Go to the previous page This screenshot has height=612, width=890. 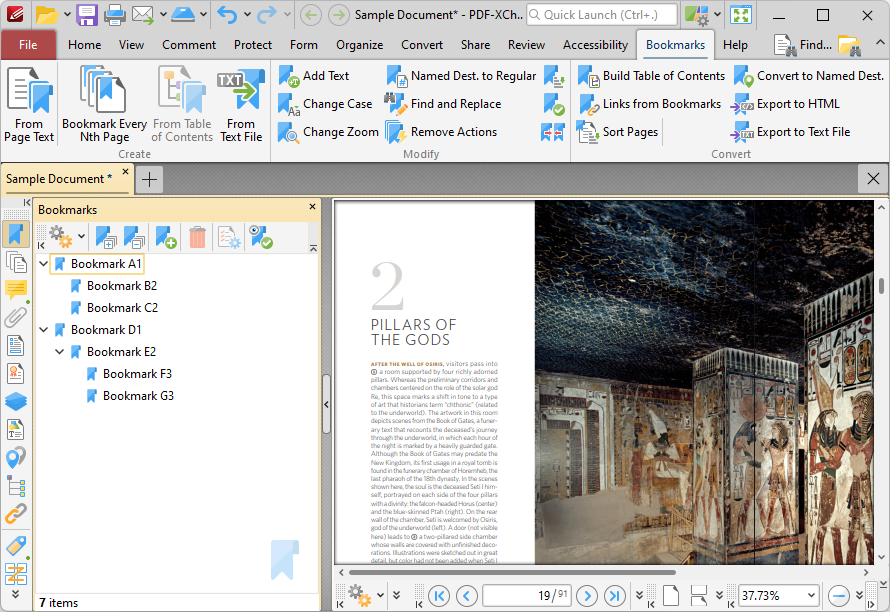coord(467,596)
